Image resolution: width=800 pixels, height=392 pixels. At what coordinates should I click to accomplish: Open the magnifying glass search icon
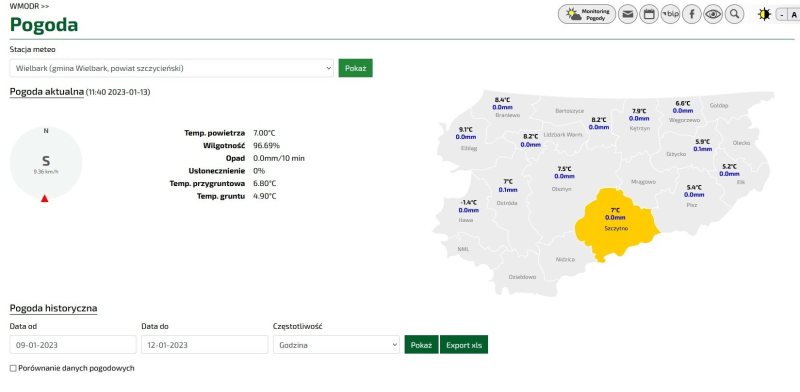pyautogui.click(x=734, y=14)
